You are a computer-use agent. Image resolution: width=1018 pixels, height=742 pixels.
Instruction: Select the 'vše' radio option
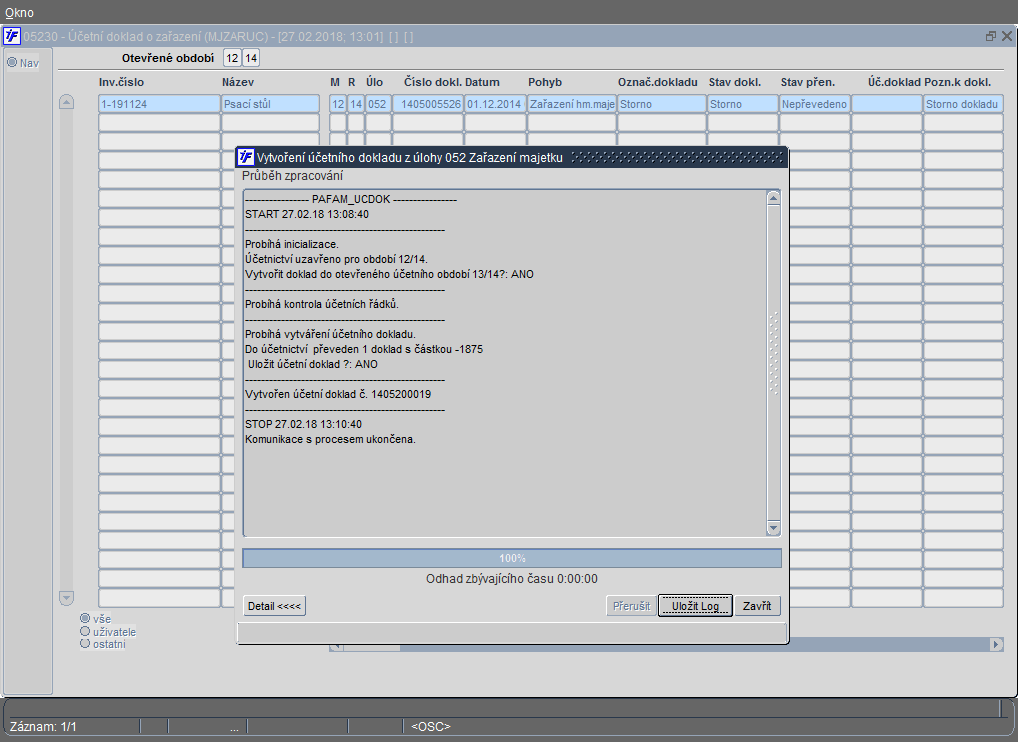coord(85,619)
